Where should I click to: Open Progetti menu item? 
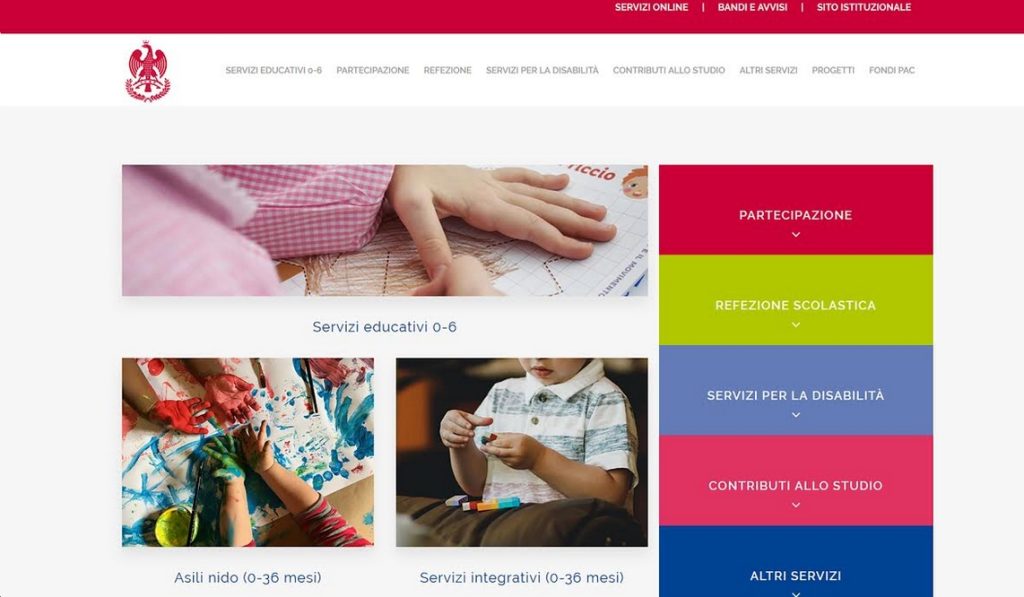pos(833,71)
